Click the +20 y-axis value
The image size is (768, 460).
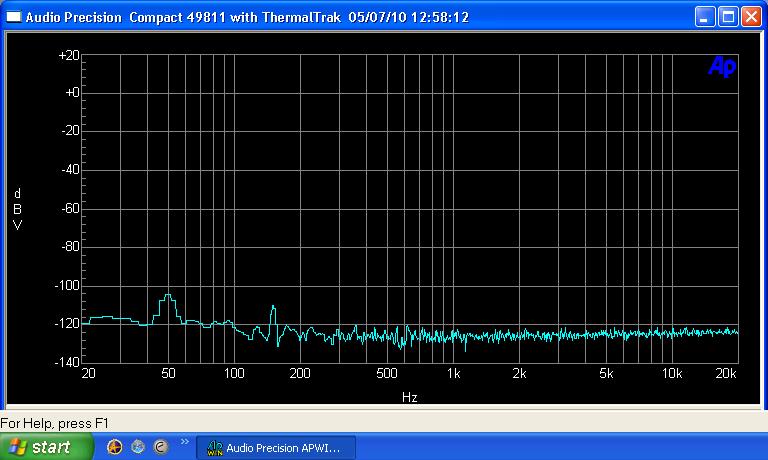69,55
